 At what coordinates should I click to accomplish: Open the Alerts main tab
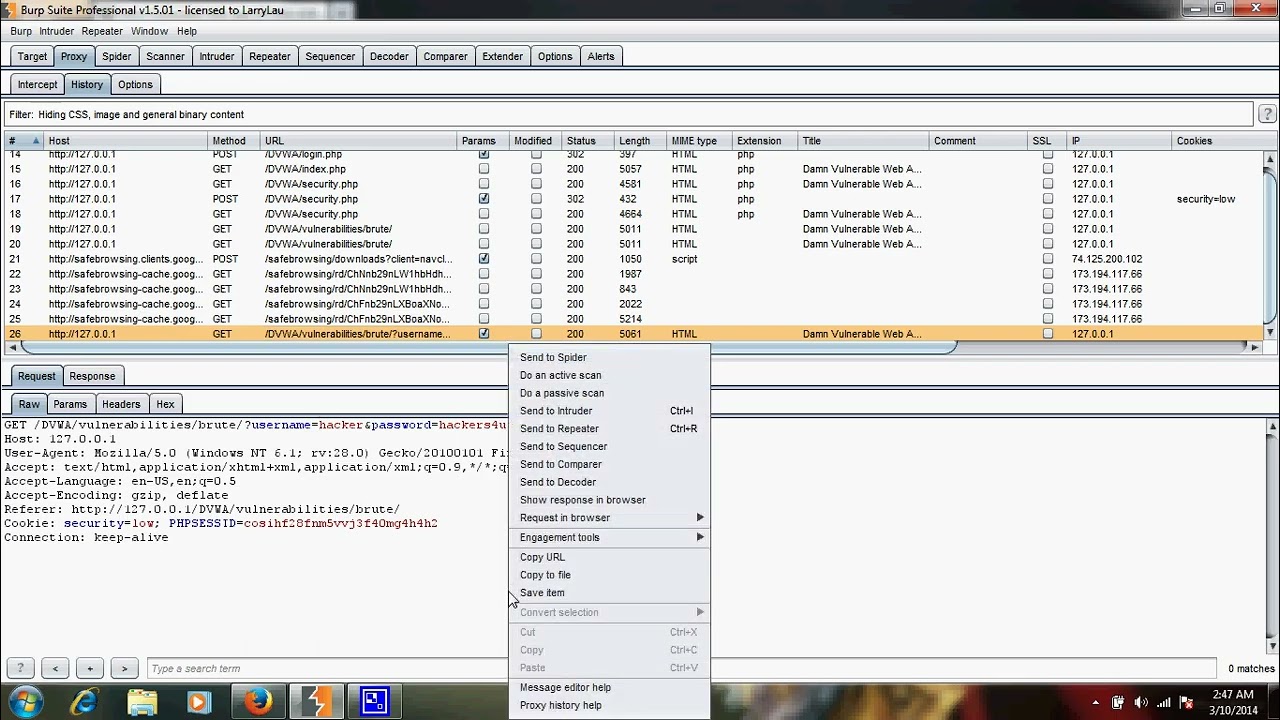601,56
